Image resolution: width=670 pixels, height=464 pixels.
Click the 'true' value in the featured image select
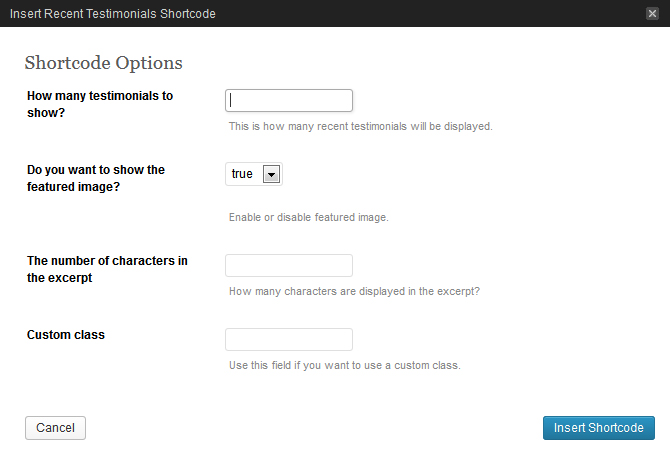(x=242, y=175)
